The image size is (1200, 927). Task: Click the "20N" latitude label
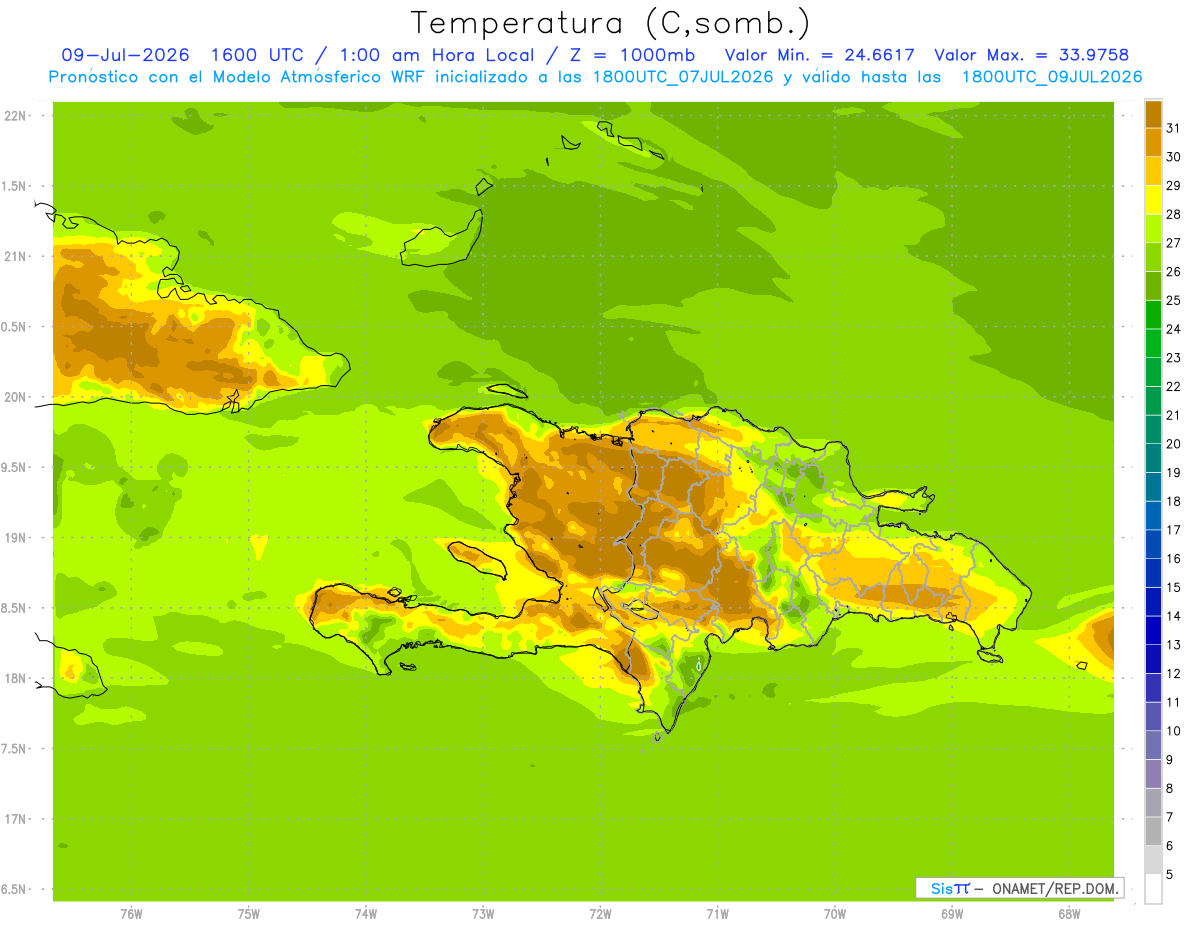[x=14, y=397]
